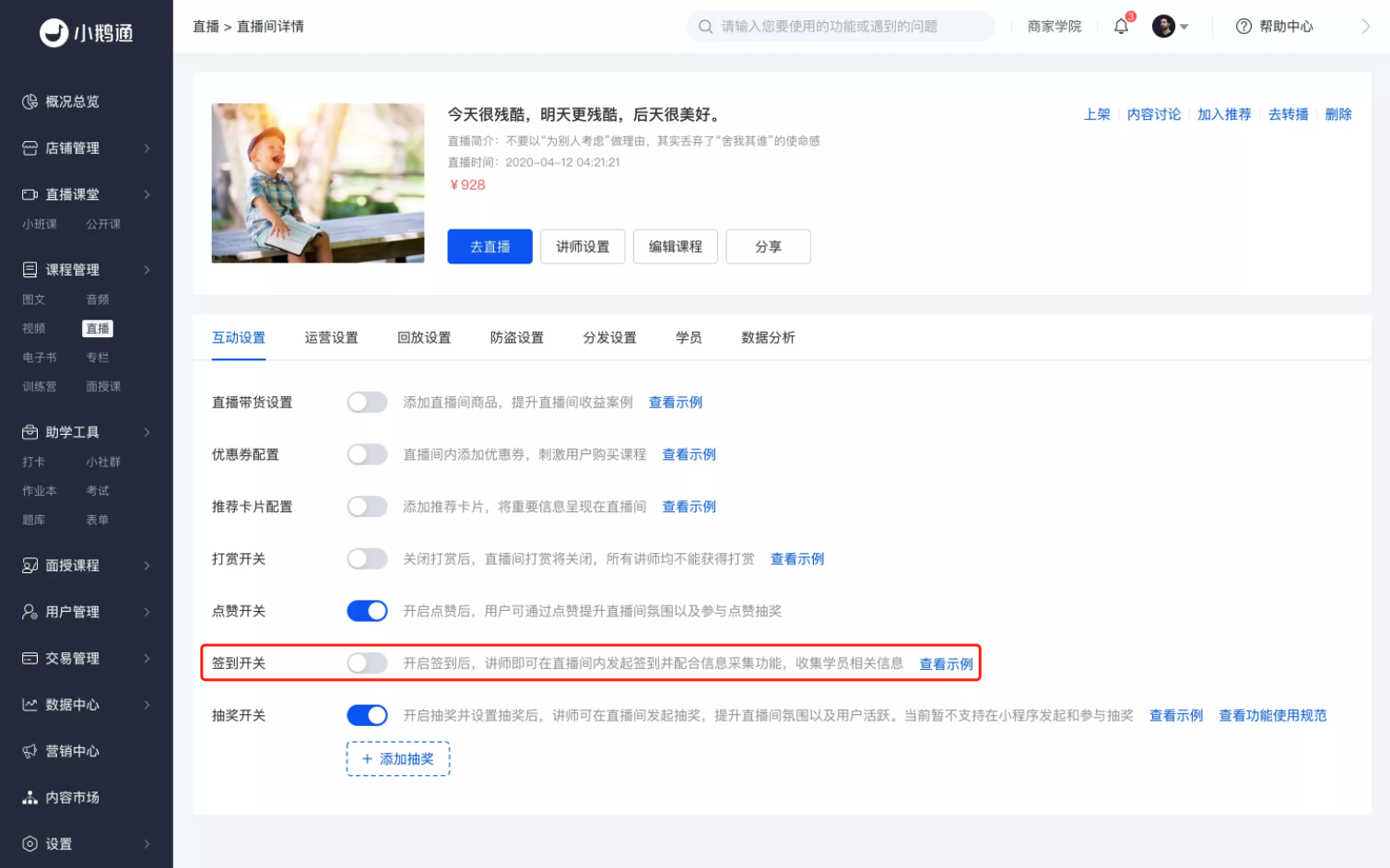The width and height of the screenshot is (1390, 868).
Task: Click the 删除 link
Action: point(1338,114)
